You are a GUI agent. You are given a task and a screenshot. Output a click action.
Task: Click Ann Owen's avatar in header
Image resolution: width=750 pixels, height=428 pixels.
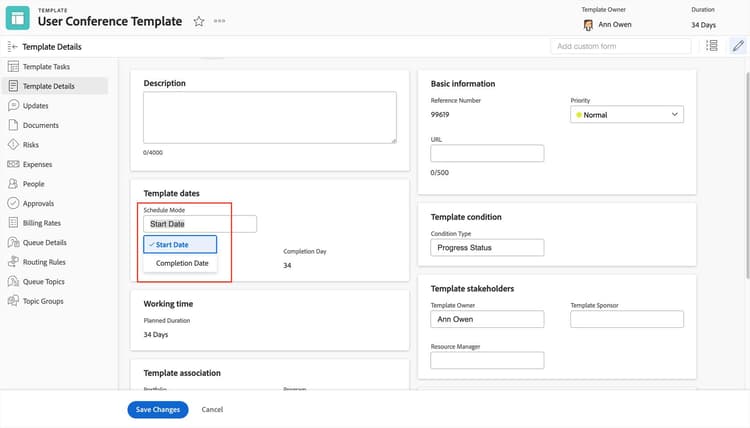tap(588, 26)
